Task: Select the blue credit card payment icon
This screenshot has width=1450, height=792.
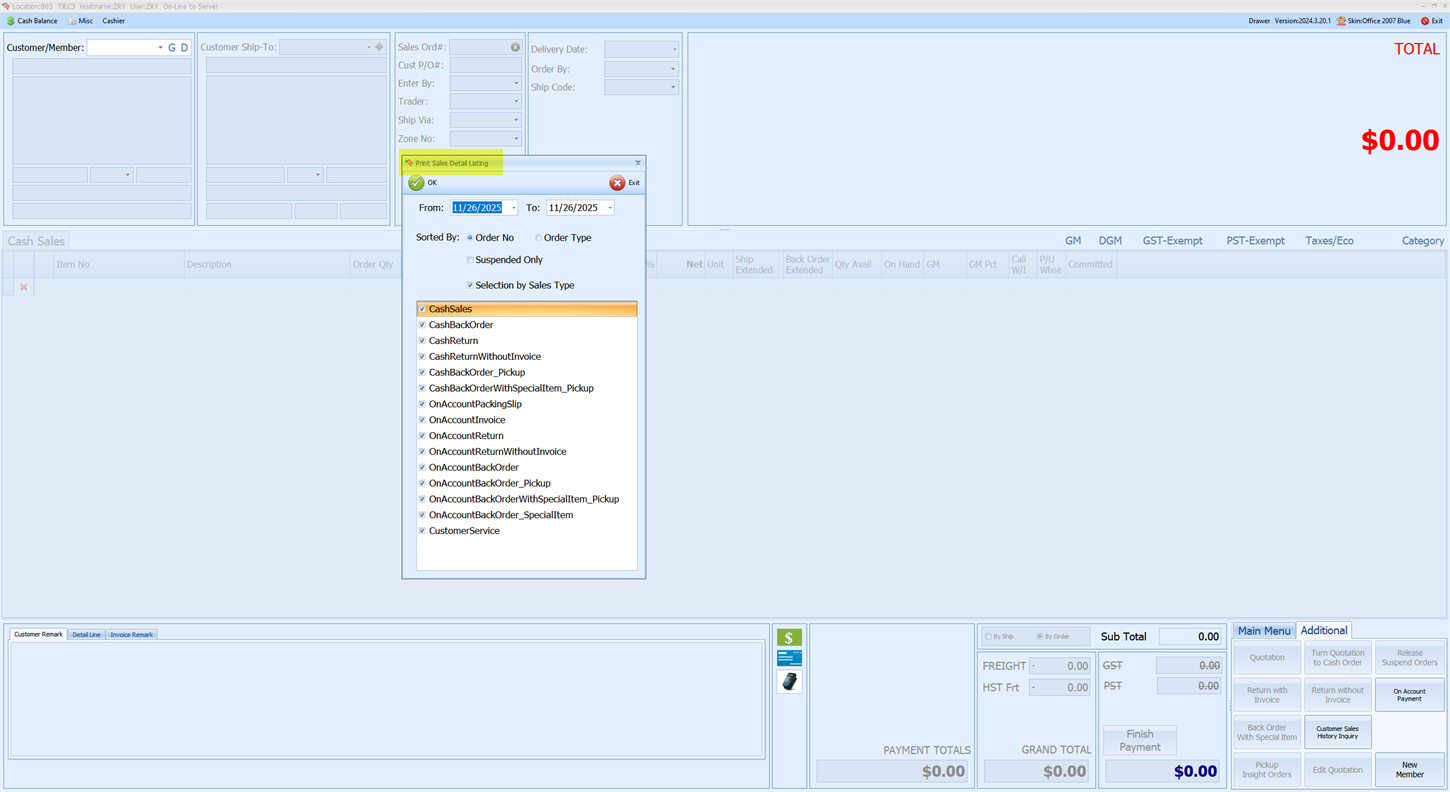Action: pos(789,658)
